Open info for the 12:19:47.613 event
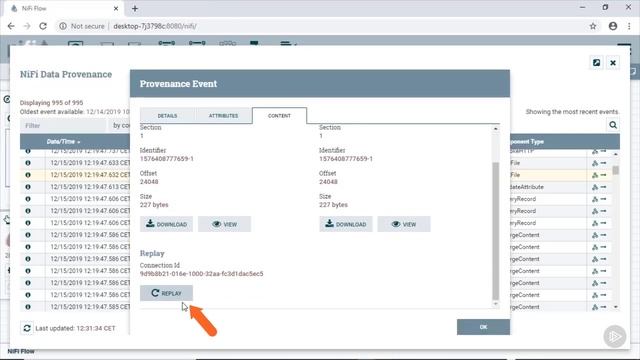Image resolution: width=640 pixels, height=360 pixels. [28, 187]
